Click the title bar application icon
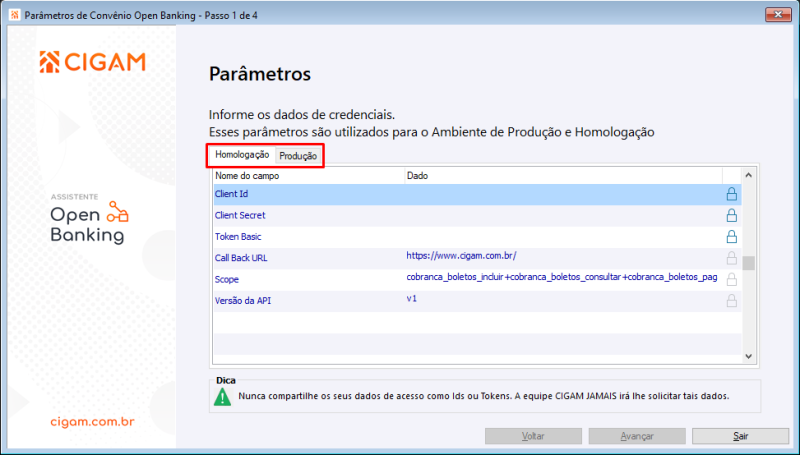Image resolution: width=800 pixels, height=455 pixels. pyautogui.click(x=15, y=15)
